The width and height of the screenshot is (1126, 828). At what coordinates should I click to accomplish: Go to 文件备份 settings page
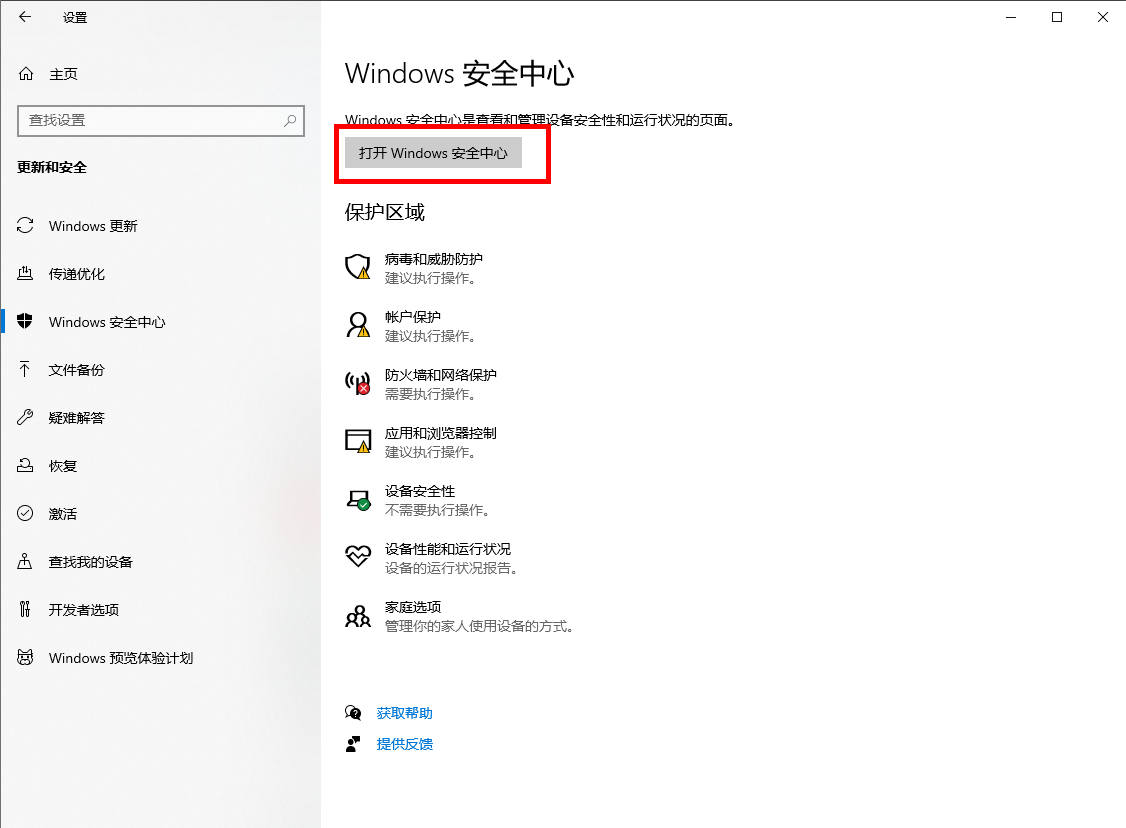[x=77, y=370]
